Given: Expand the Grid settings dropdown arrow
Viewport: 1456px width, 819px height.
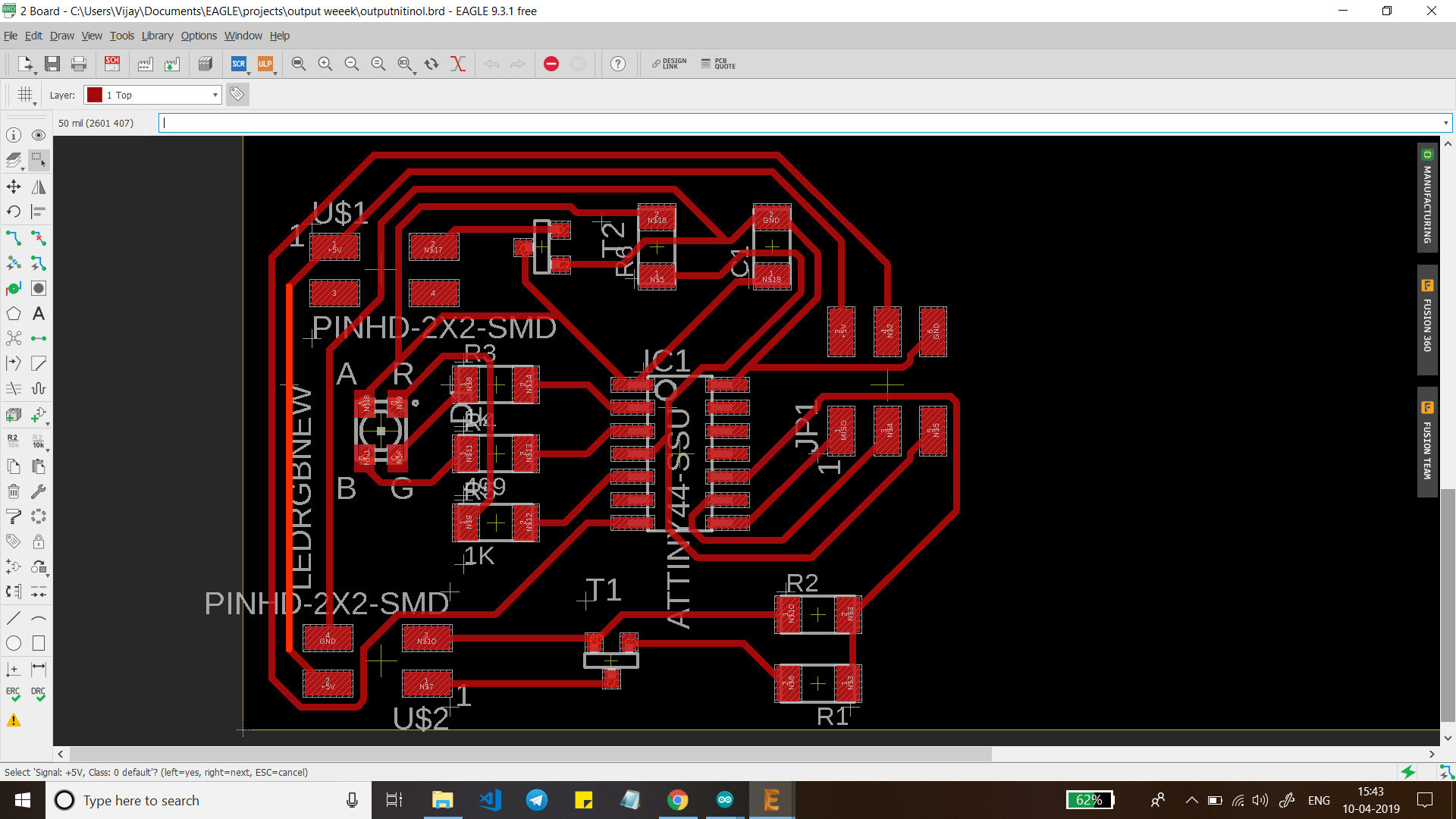Looking at the screenshot, I should coord(35,104).
